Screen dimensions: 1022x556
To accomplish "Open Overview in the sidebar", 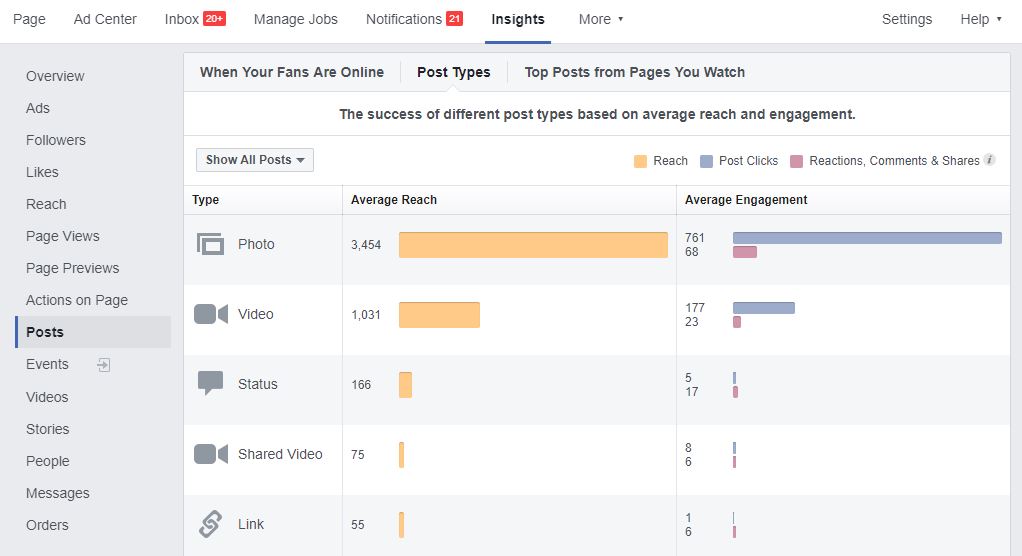I will coord(55,76).
